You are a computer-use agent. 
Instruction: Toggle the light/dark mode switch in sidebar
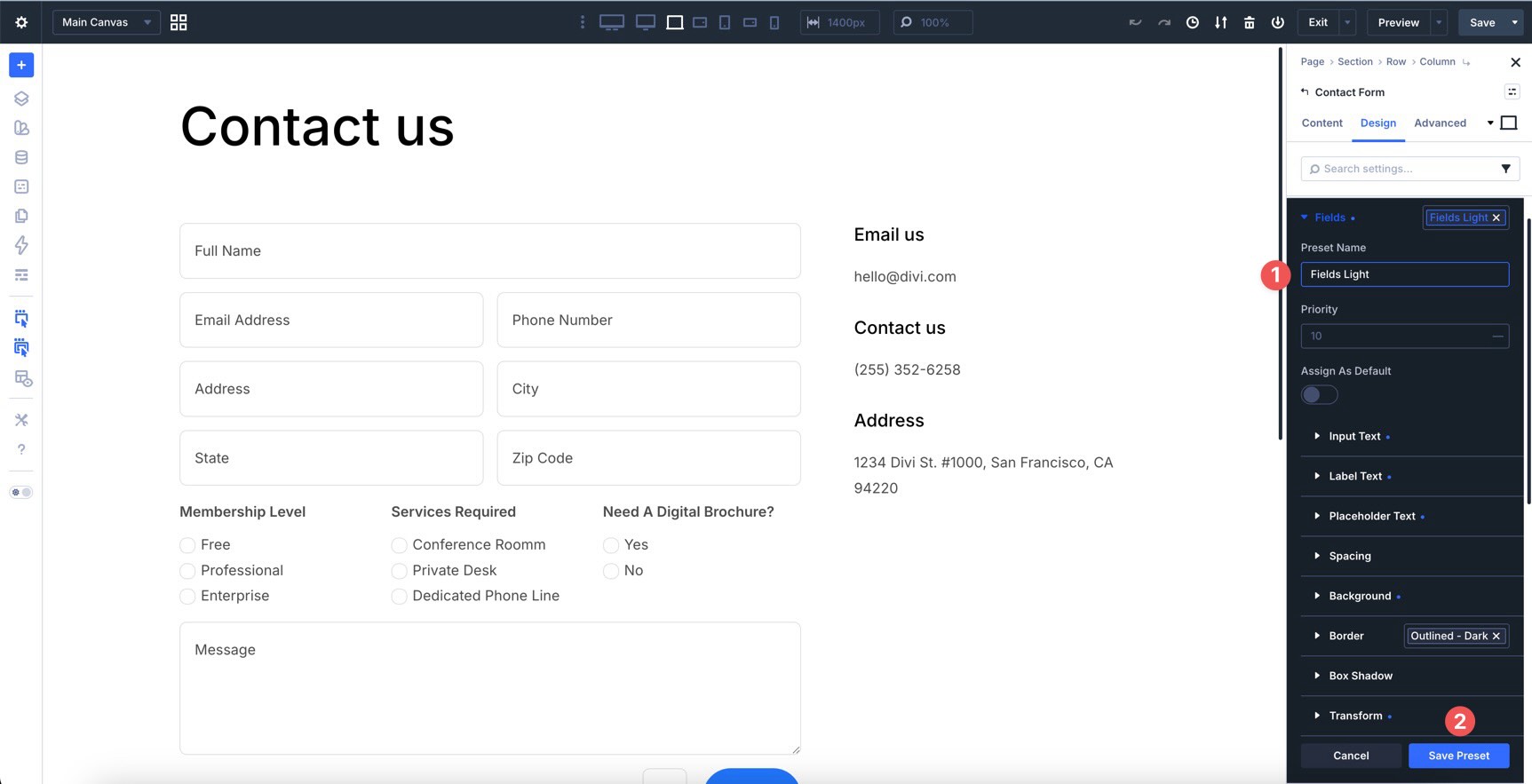21,492
